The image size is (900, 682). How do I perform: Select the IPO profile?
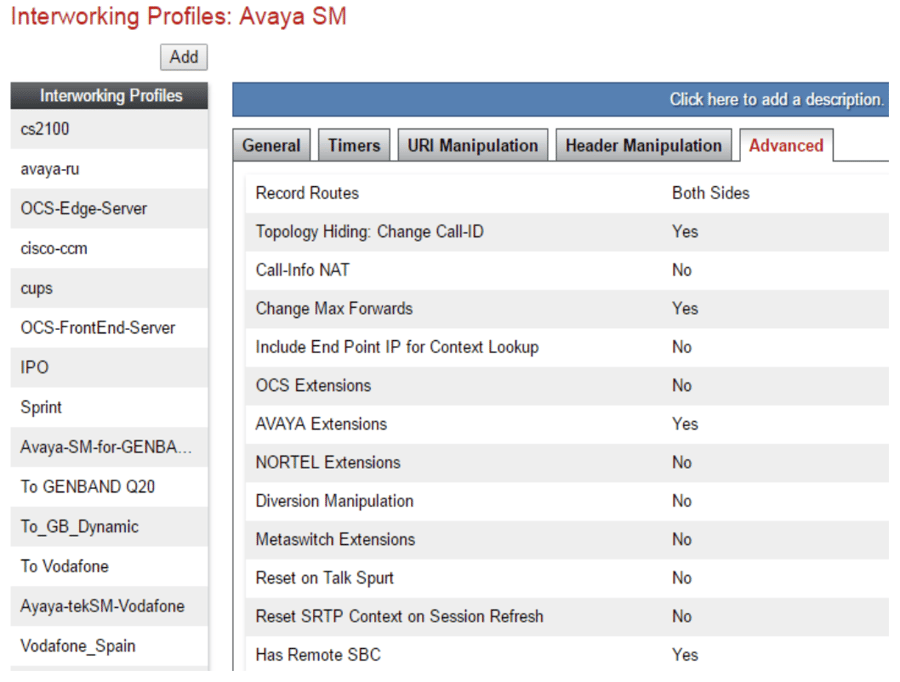[109, 367]
